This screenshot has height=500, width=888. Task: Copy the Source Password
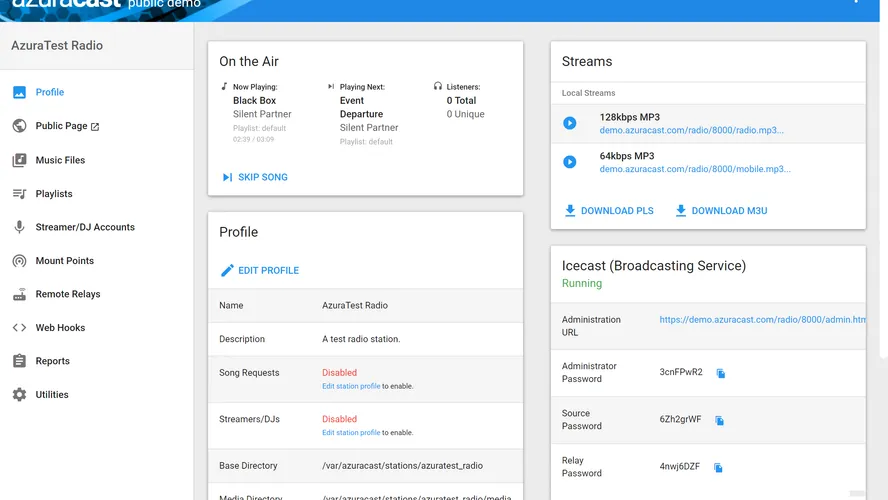coord(720,420)
